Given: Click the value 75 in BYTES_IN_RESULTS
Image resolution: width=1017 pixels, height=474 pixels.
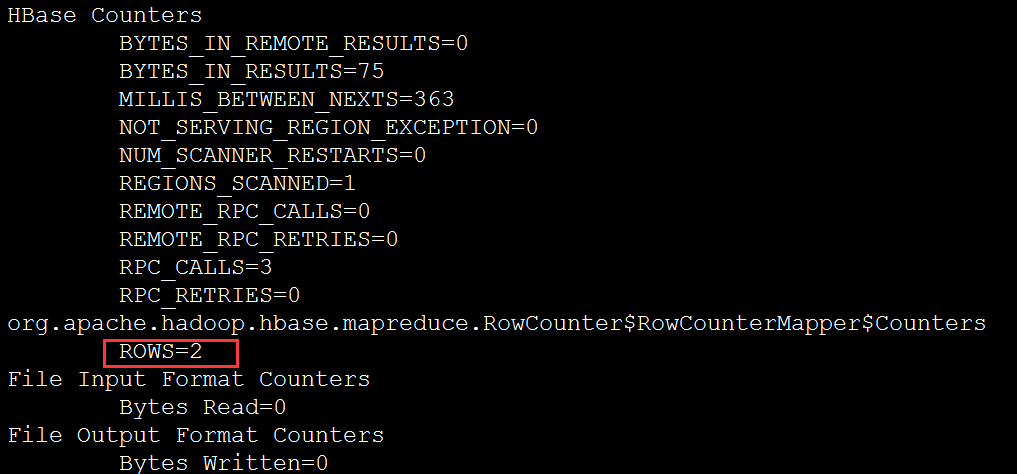Looking at the screenshot, I should [371, 72].
